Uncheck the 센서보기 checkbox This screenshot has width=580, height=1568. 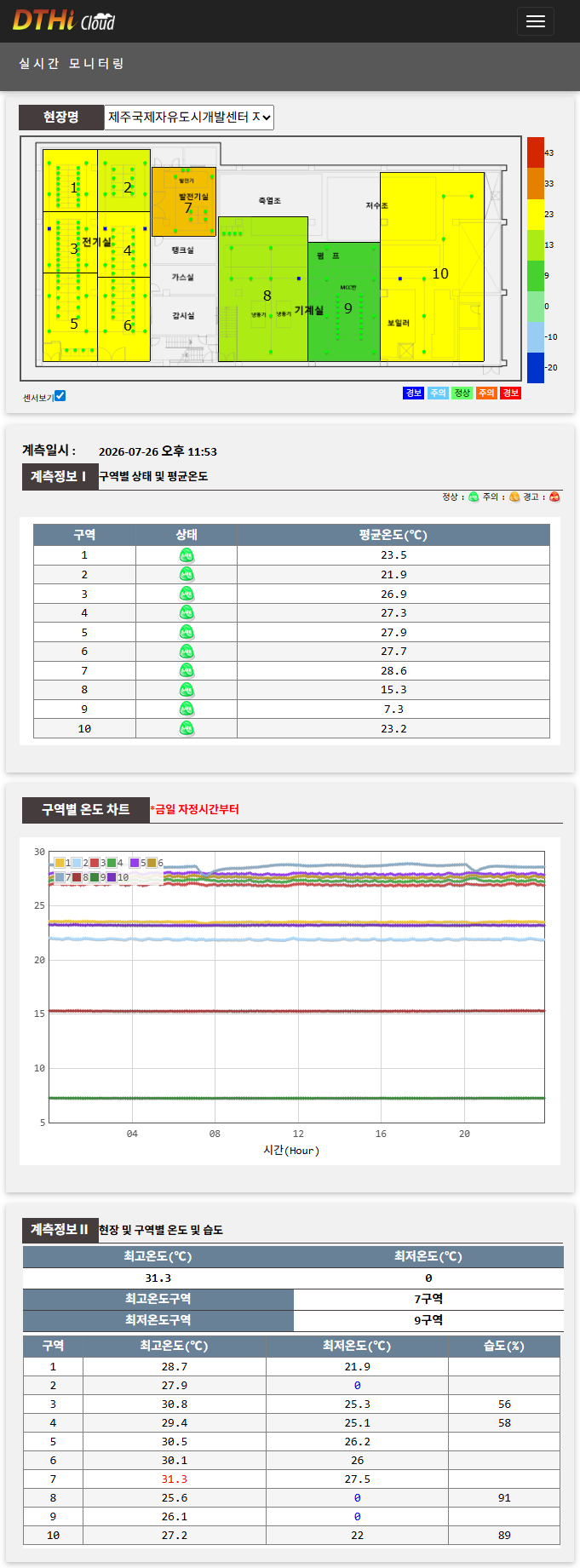pyautogui.click(x=60, y=396)
